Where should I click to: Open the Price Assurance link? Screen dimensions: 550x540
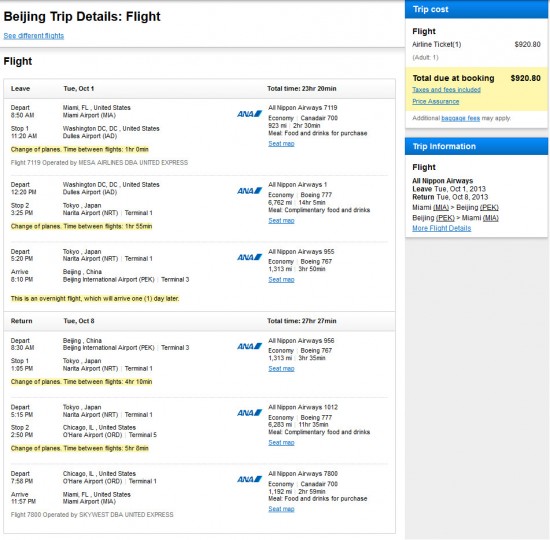(436, 101)
